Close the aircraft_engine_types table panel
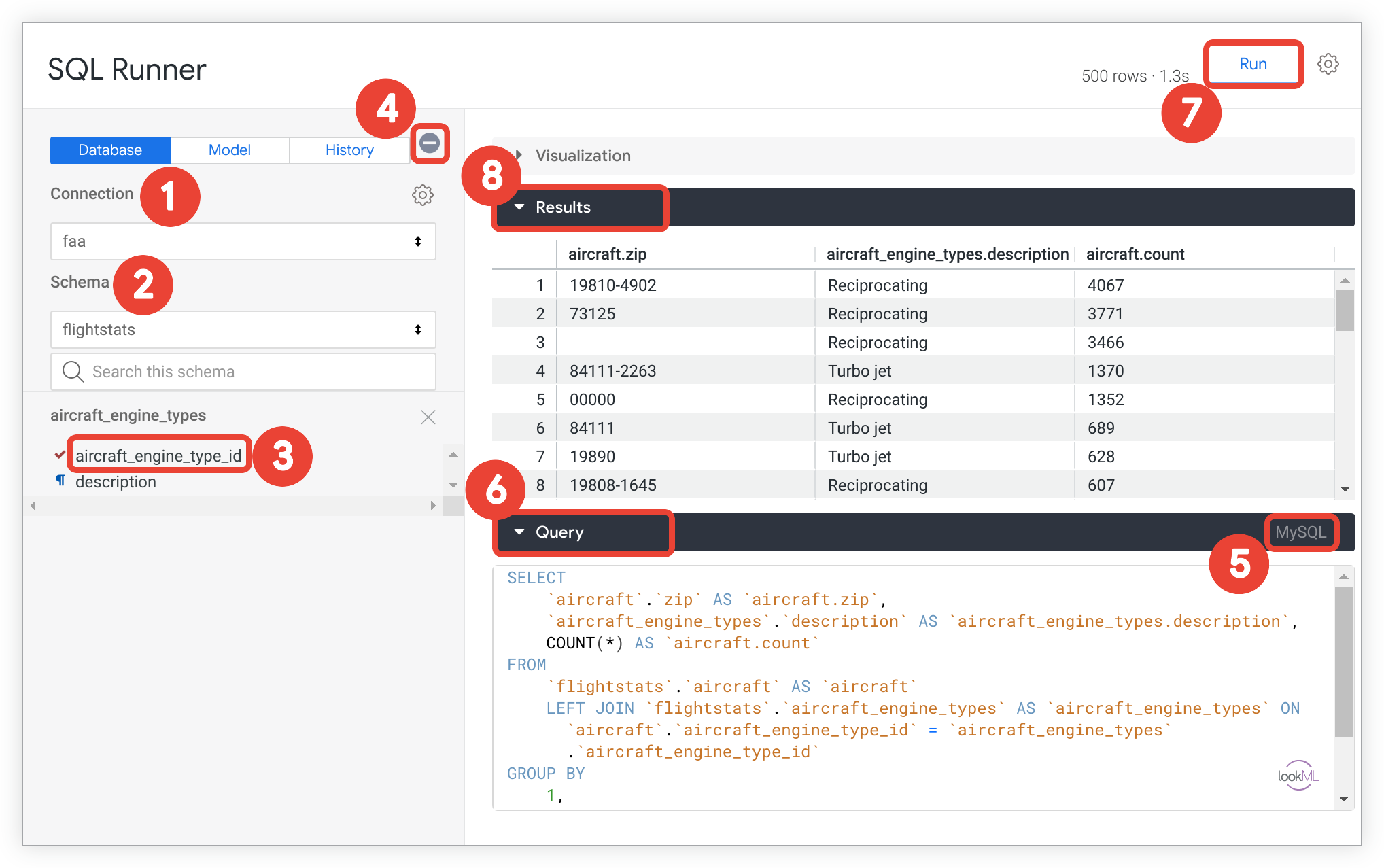The height and width of the screenshot is (868, 1384). coord(428,417)
